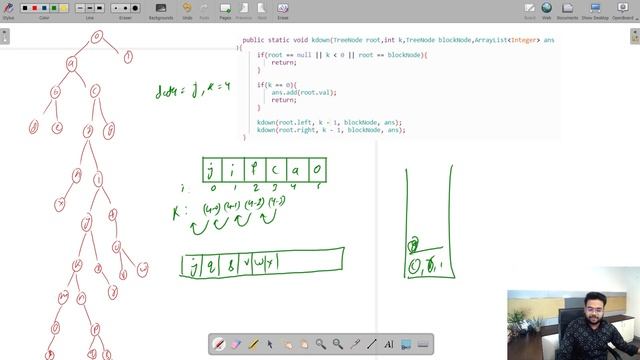The image size is (640, 360).
Task: Undo the last stroke
Action: 187,11
